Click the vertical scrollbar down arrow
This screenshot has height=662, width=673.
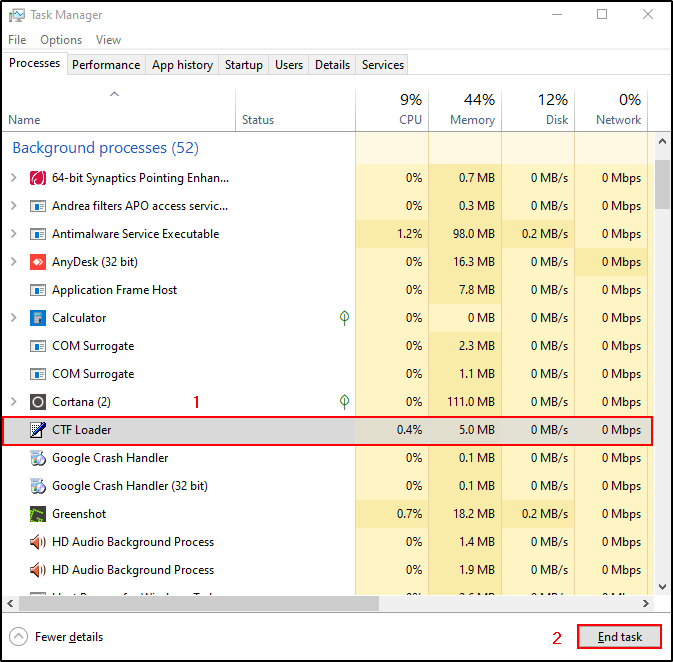click(662, 587)
